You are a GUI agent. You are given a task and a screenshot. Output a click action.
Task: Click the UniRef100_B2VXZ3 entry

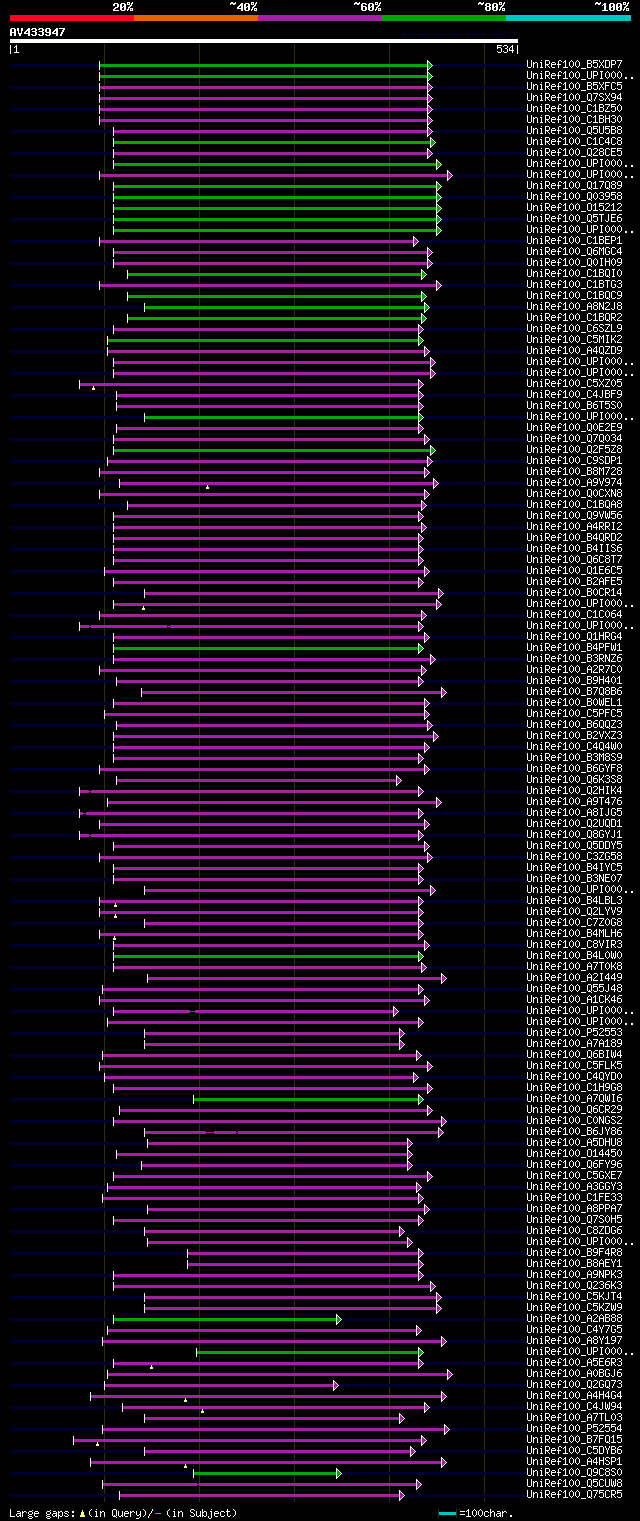(x=574, y=736)
